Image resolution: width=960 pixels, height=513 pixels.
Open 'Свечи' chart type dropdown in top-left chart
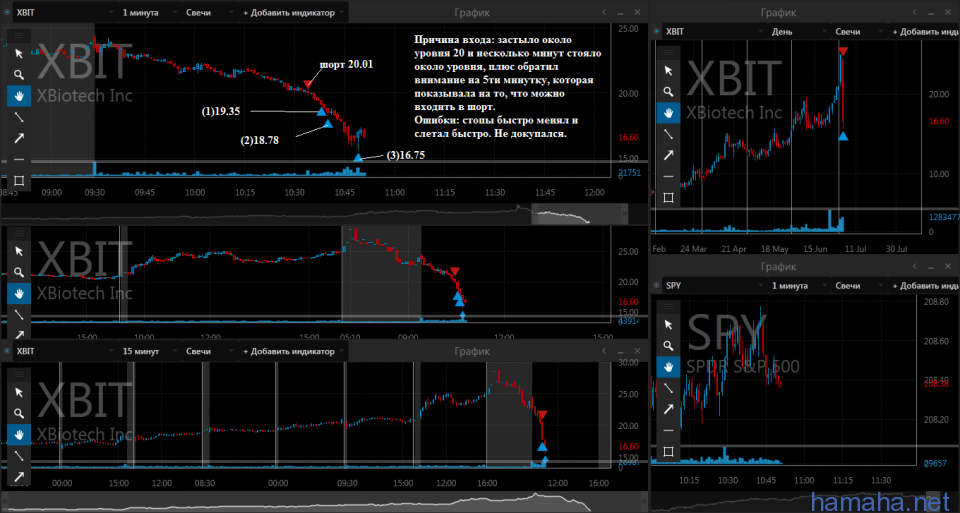(211, 12)
